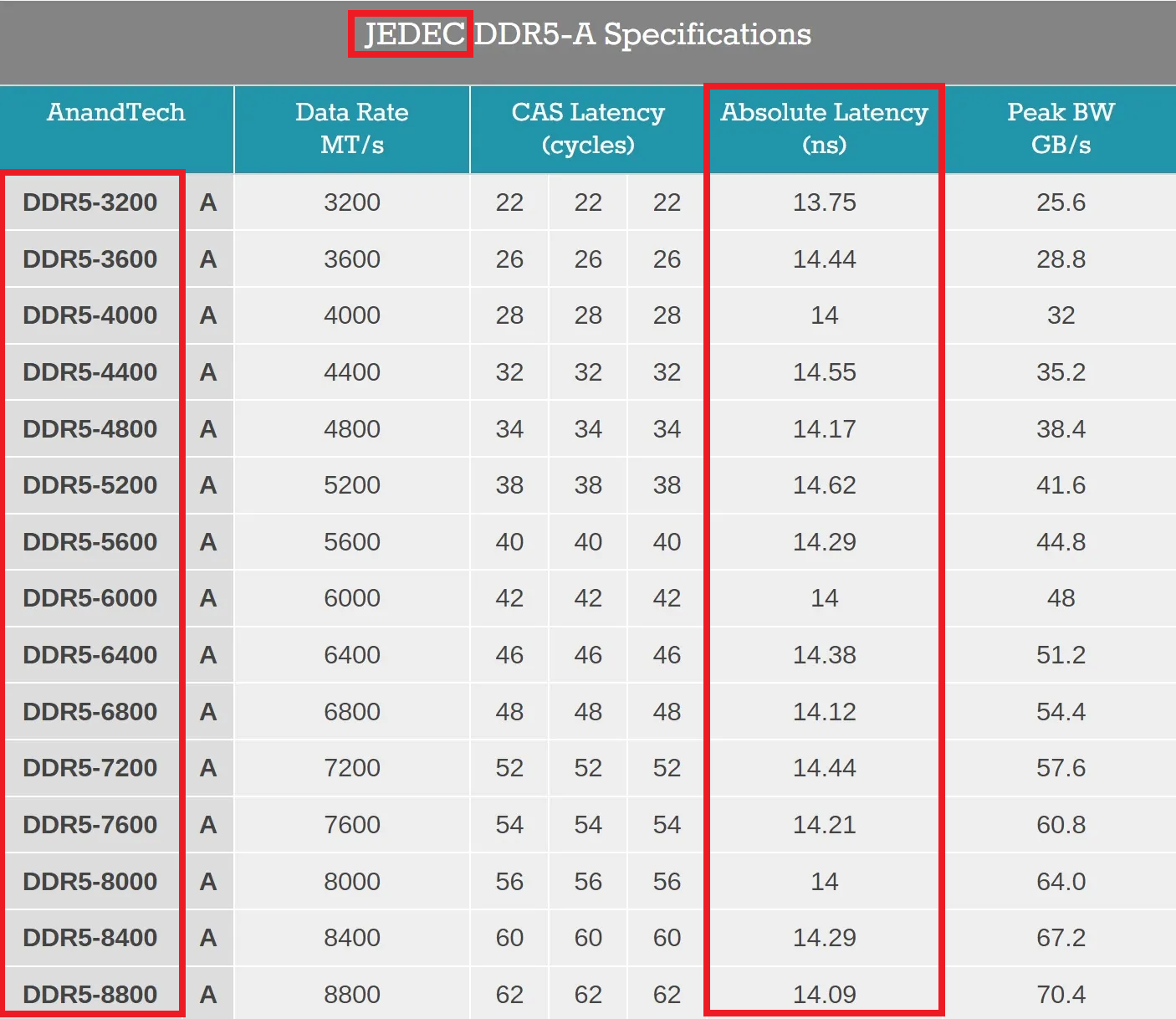Click the data rate value '7200'
The width and height of the screenshot is (1176, 1019).
point(352,768)
